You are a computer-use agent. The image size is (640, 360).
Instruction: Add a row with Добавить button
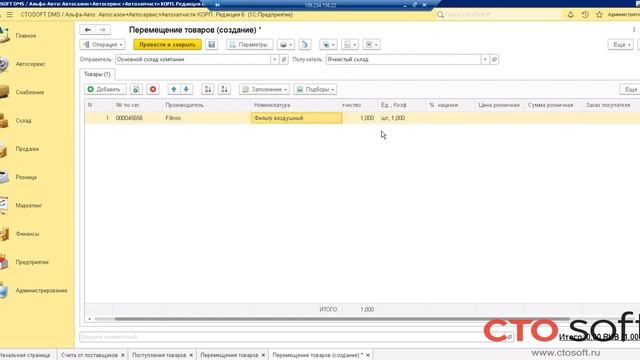point(105,89)
